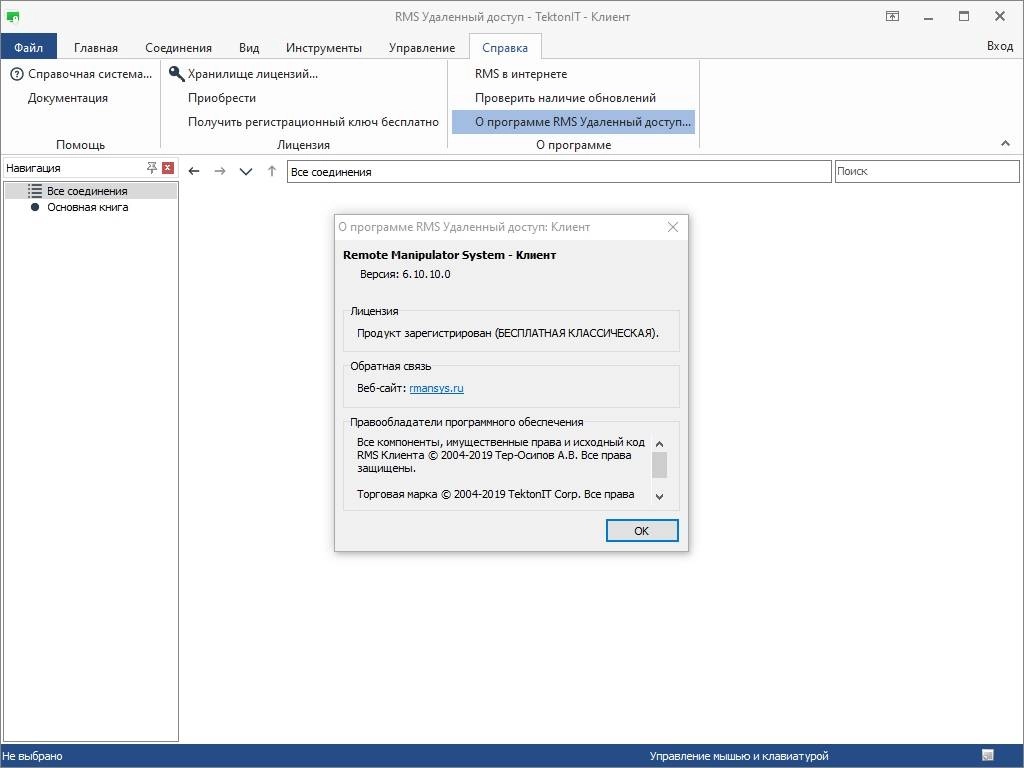The image size is (1024, 768).
Task: Pin the Навигация panel
Action: pyautogui.click(x=152, y=168)
